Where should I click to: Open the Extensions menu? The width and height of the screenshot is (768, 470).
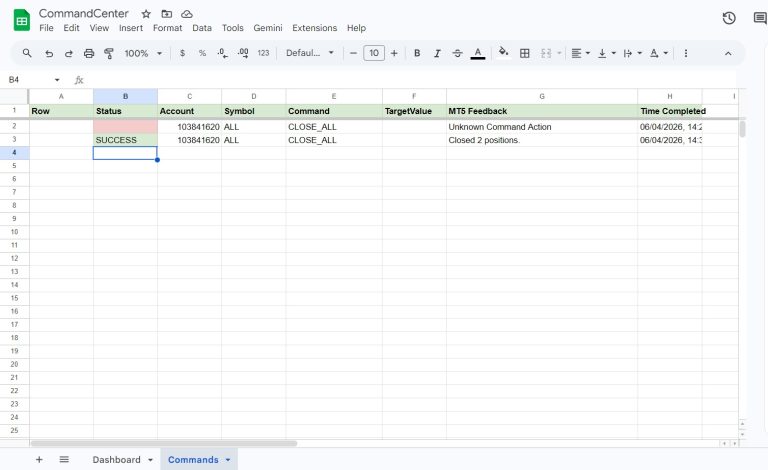click(314, 28)
